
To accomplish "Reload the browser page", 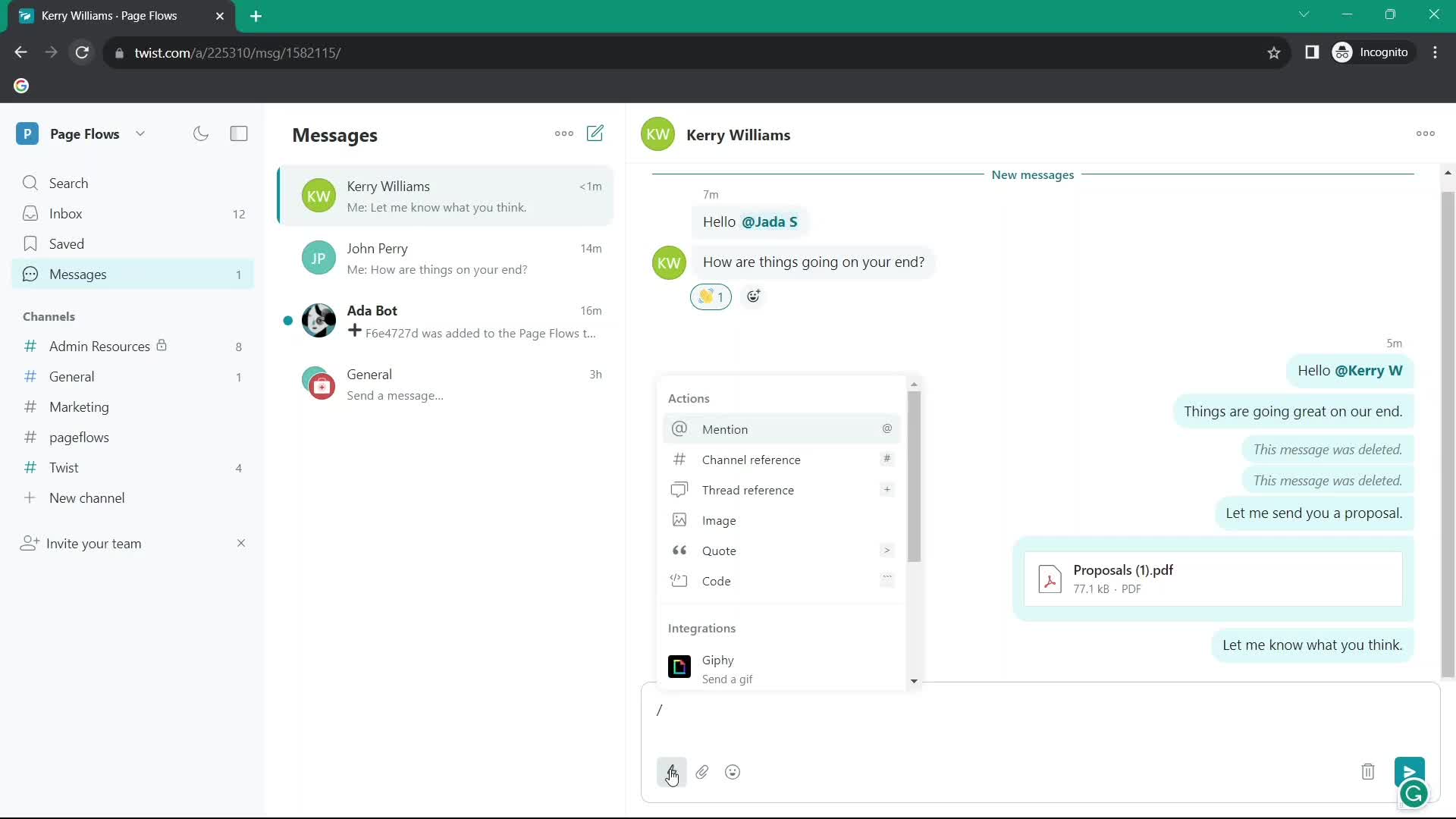I will pyautogui.click(x=82, y=52).
